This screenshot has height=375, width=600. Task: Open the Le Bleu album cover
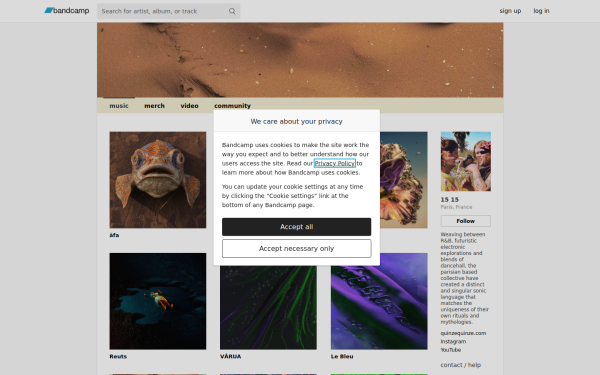(379, 301)
